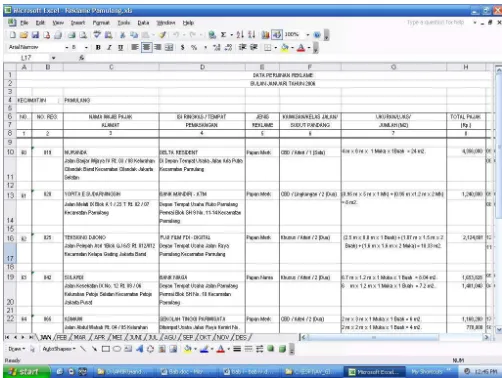The image size is (502, 378).
Task: Open the Font name dropdown
Action: coord(67,48)
